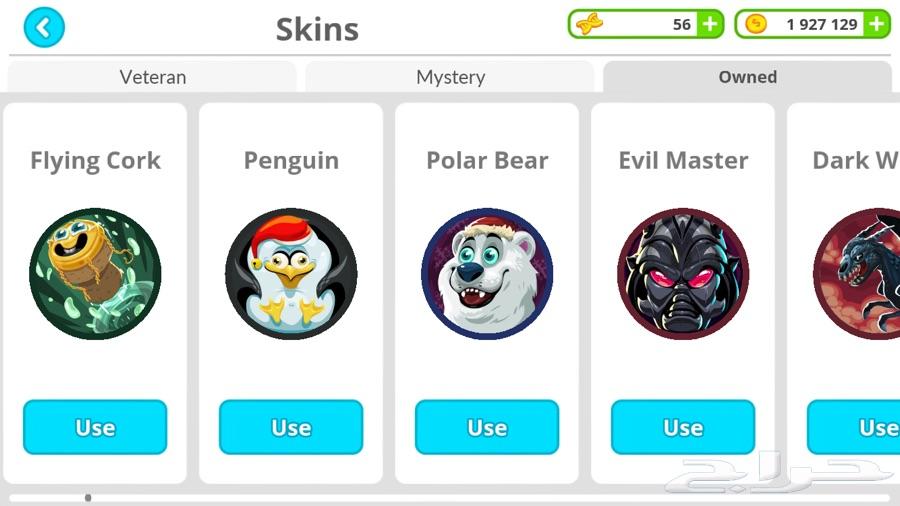Add more coins with the green plus
This screenshot has width=900, height=506.
point(876,24)
